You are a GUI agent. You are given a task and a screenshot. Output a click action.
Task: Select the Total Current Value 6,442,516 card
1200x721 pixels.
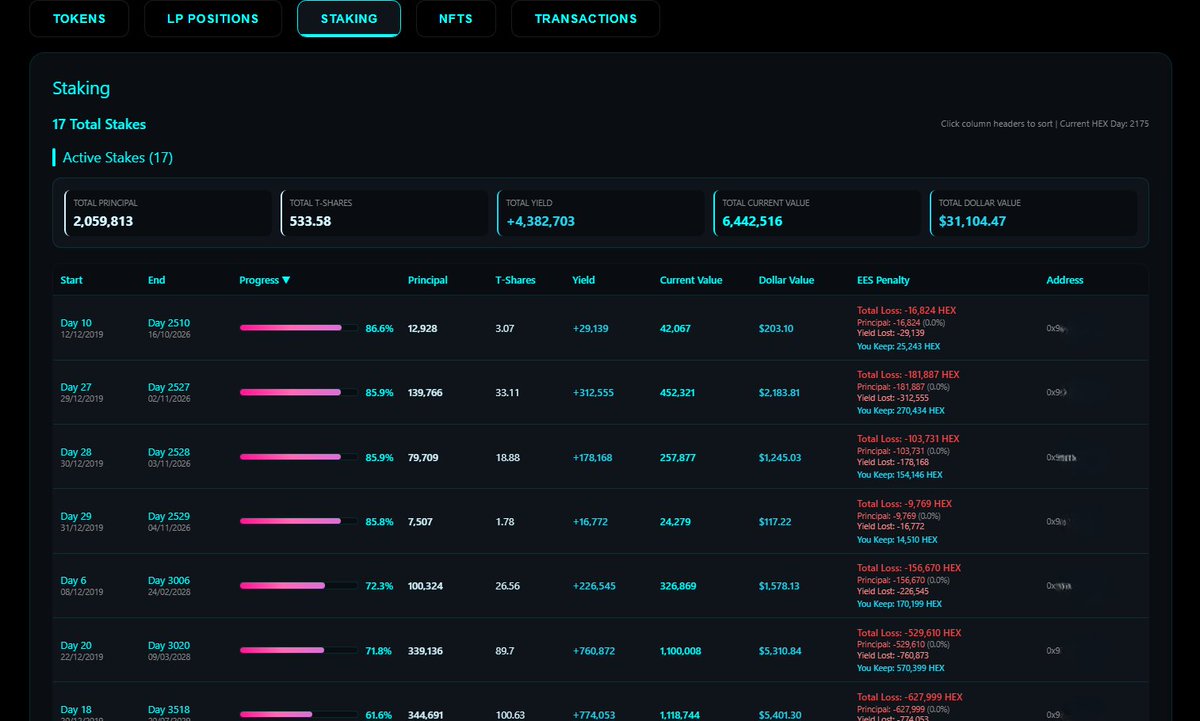pyautogui.click(x=817, y=212)
